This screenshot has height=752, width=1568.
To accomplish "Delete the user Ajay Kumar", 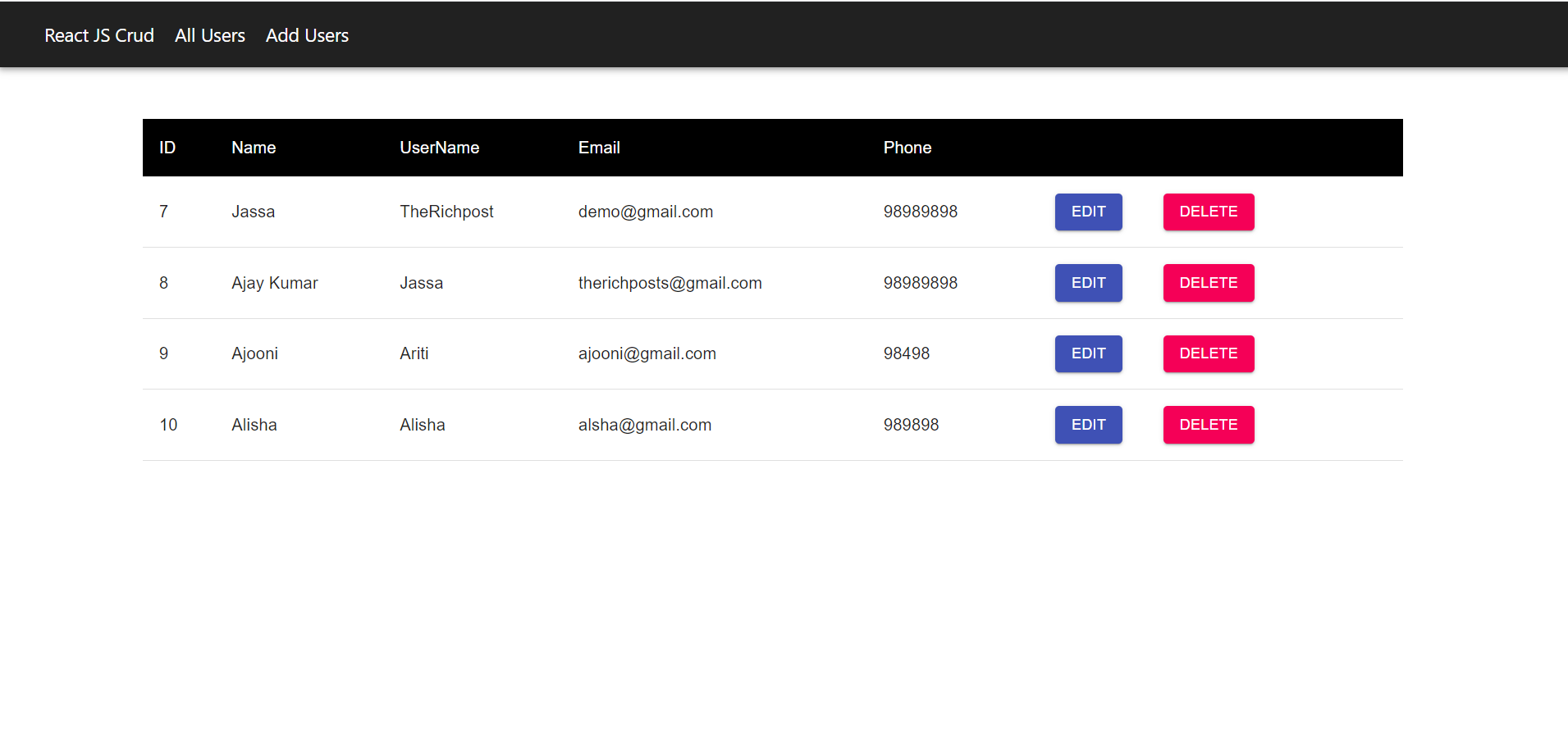I will [x=1208, y=283].
